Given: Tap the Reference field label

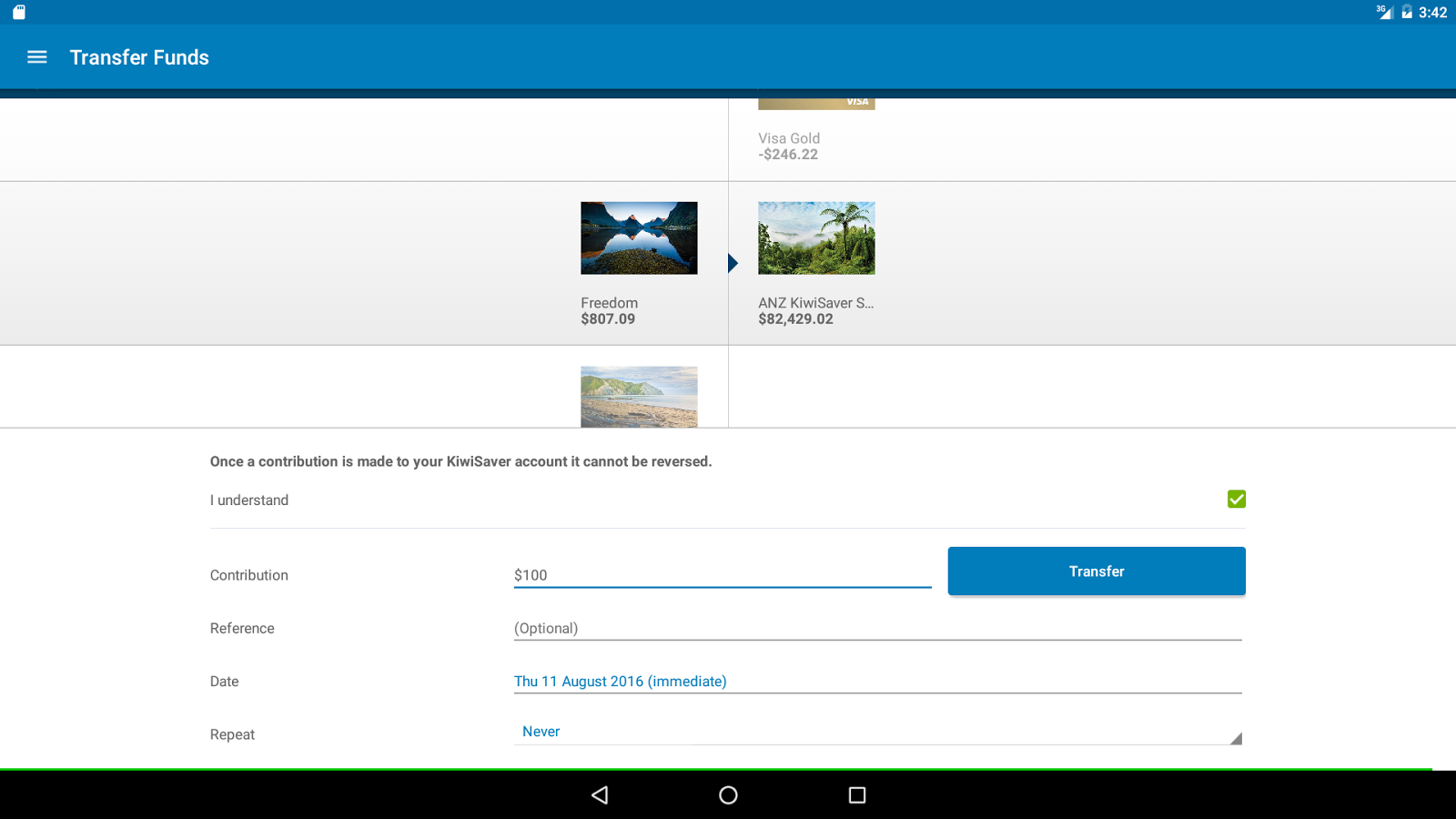Looking at the screenshot, I should [x=242, y=628].
